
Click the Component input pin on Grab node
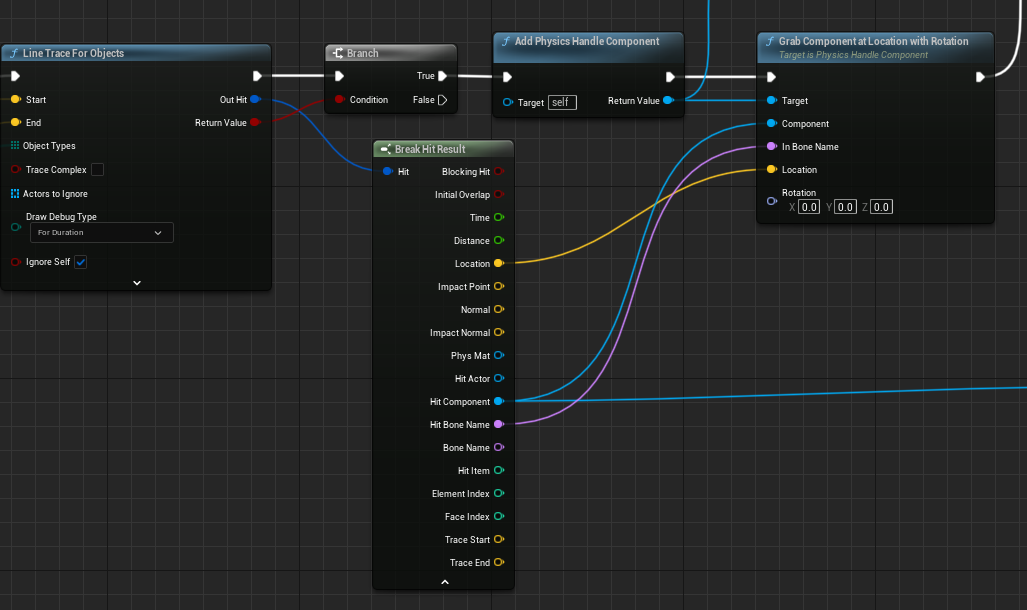(x=772, y=123)
